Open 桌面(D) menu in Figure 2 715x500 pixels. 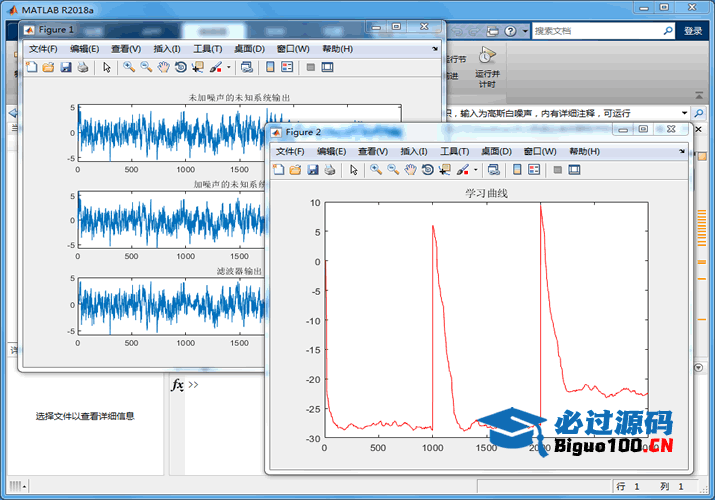tap(496, 151)
